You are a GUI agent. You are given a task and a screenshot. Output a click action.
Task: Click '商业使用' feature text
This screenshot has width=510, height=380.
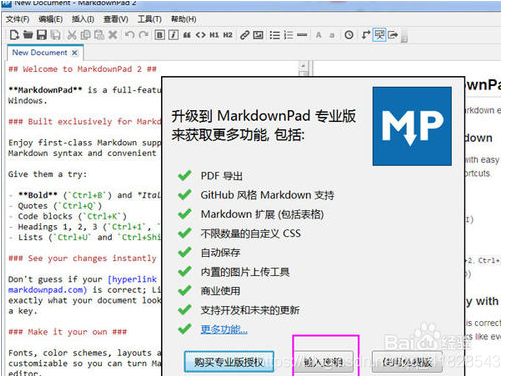coord(220,291)
